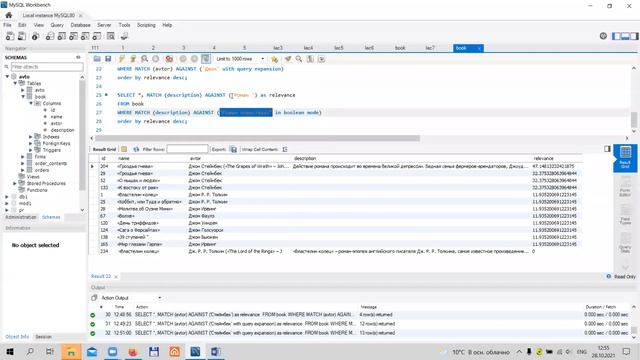This screenshot has width=640, height=360.
Task: Stop the query being executed
Action: [x=156, y=59]
